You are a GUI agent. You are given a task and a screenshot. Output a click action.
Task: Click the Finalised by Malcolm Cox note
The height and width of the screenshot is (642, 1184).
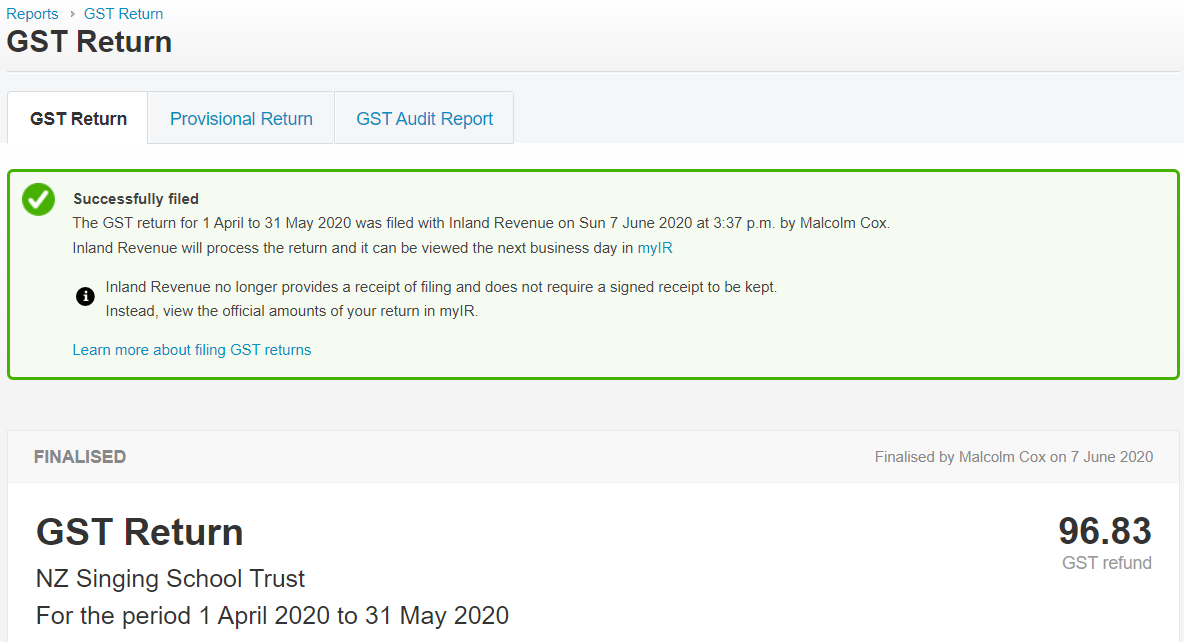tap(1013, 457)
